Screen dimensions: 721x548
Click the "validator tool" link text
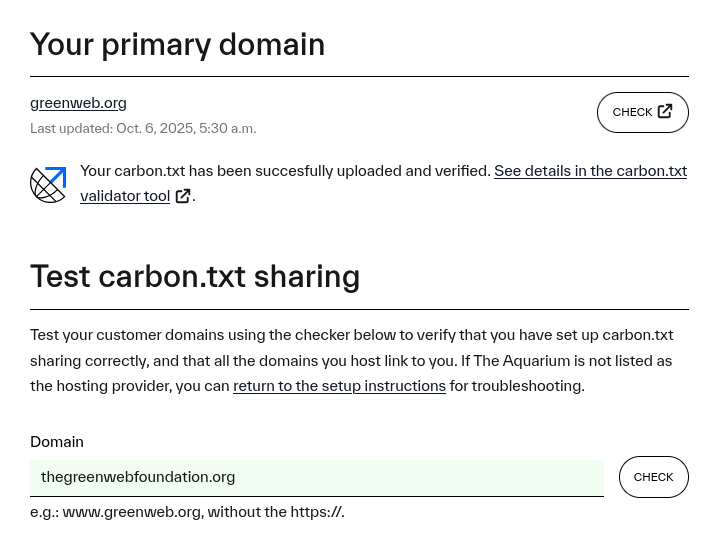point(125,196)
